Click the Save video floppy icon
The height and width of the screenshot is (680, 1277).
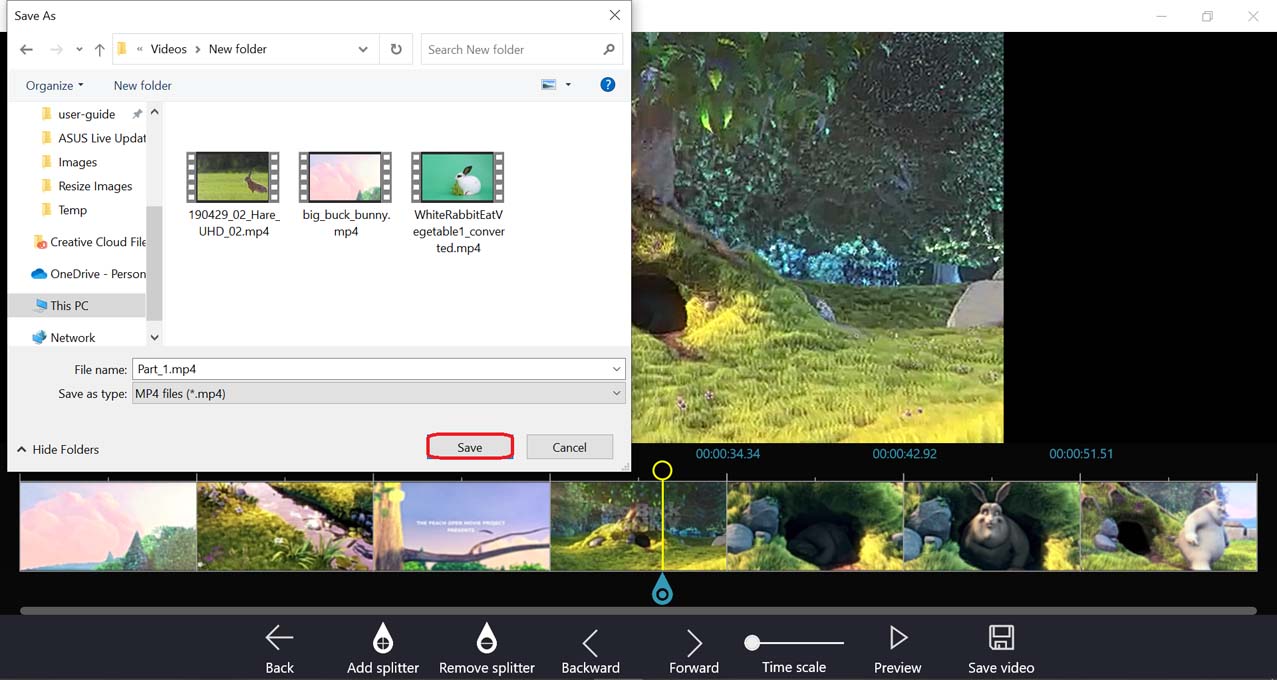coord(1000,638)
